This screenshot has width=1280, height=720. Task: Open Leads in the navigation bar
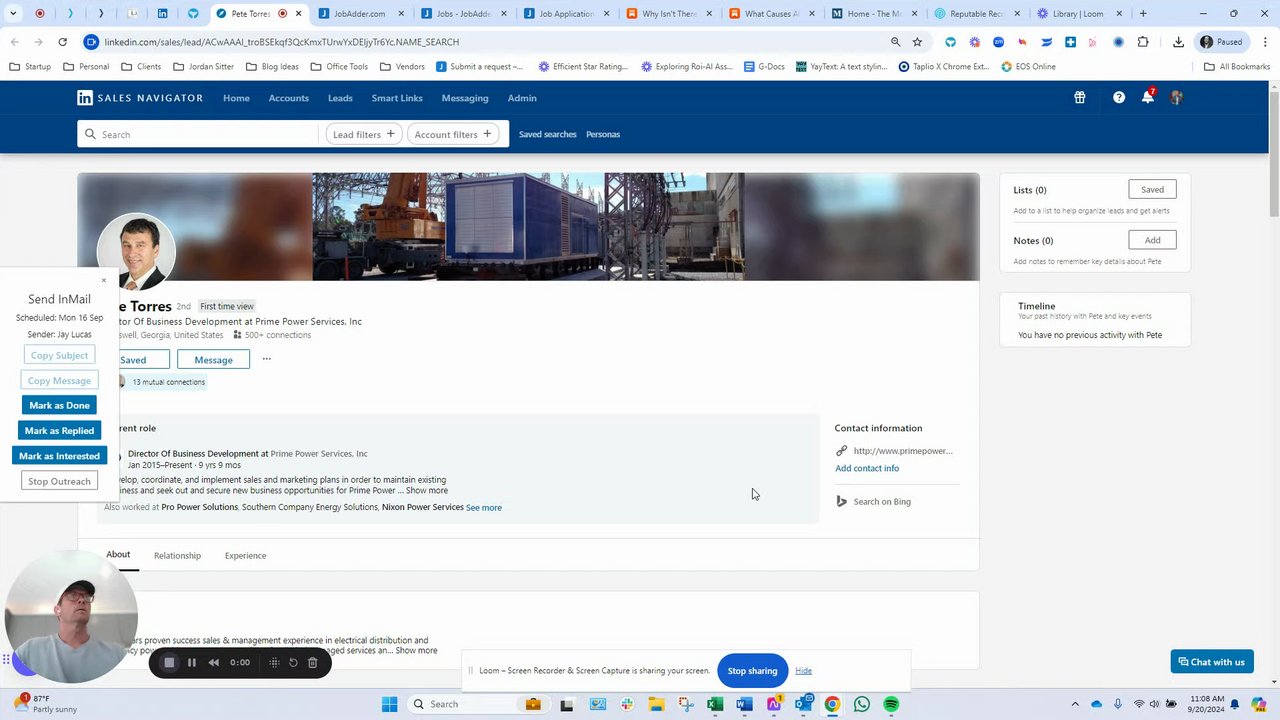coord(340,98)
